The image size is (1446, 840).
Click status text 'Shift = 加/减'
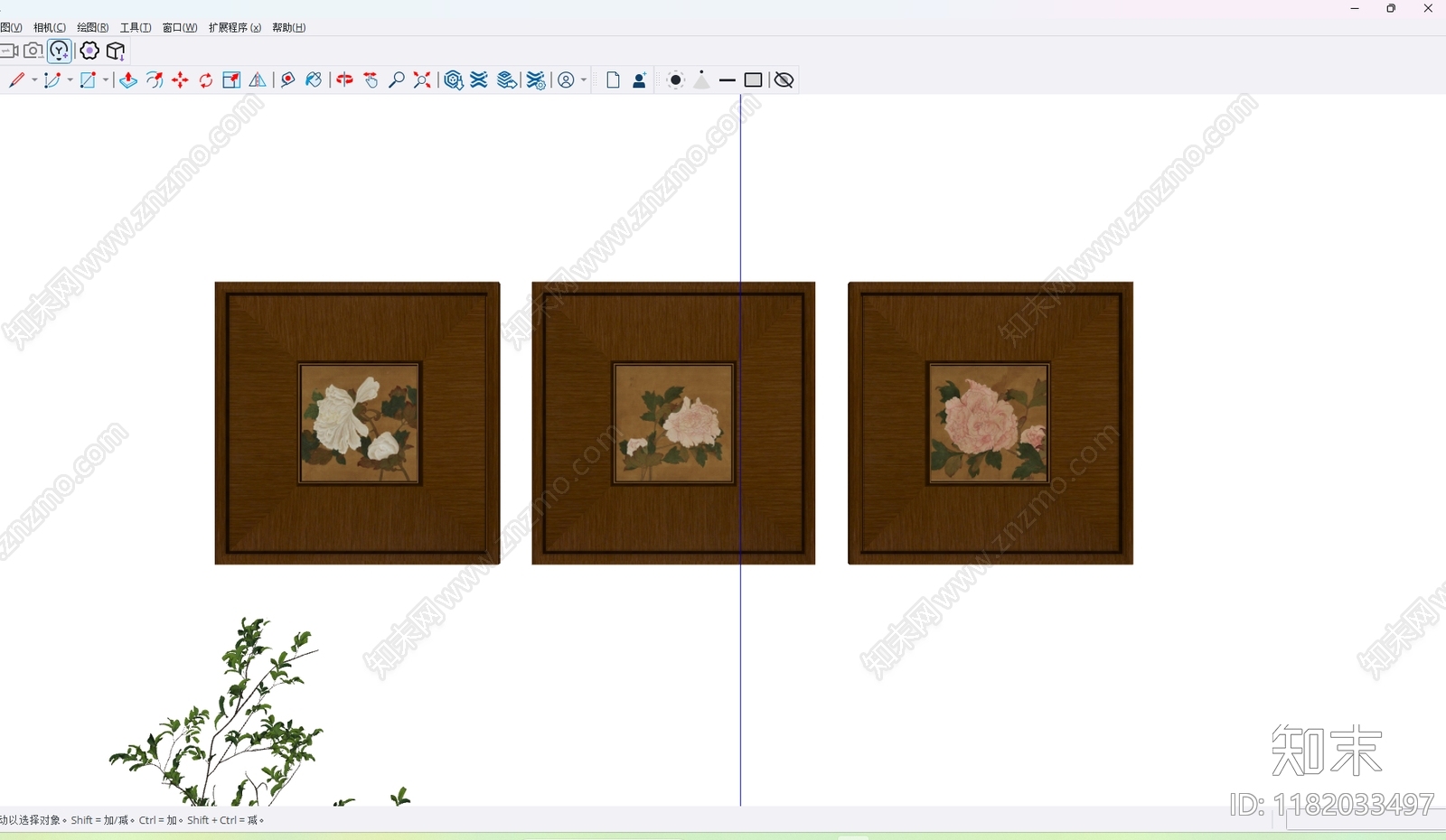point(99,820)
